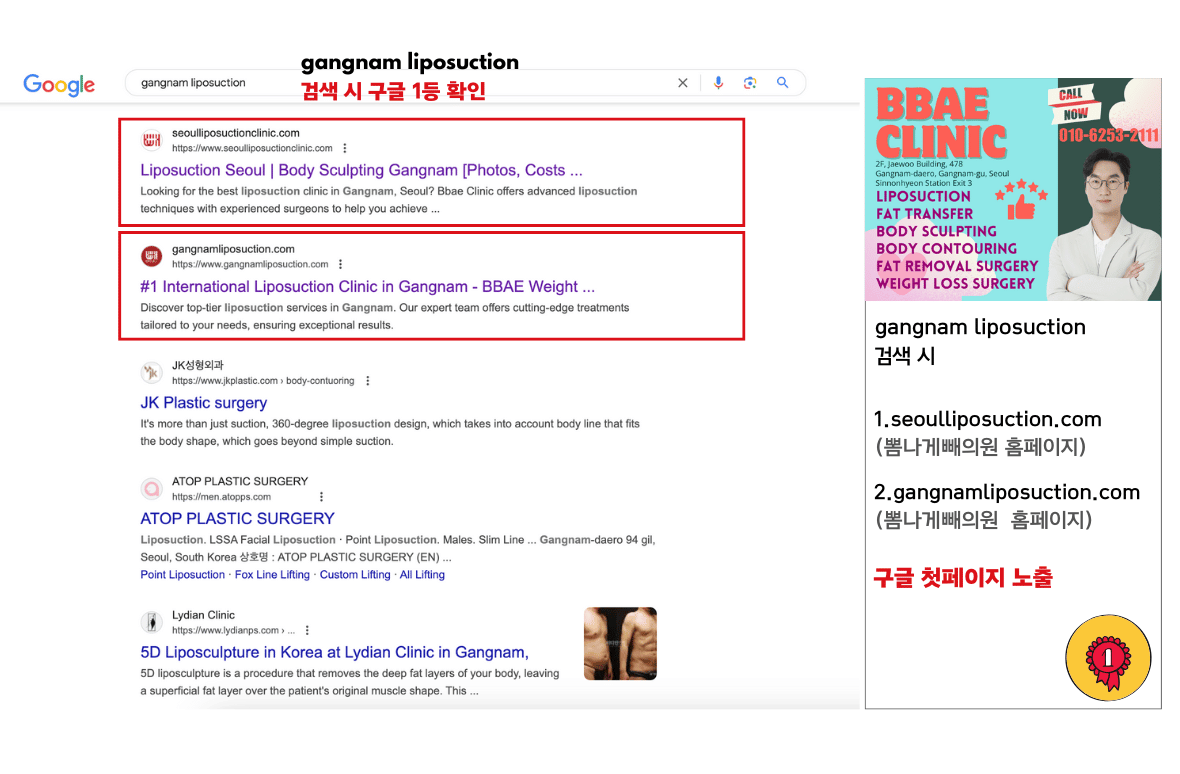Open options menu for lydianps.com result
The width and height of the screenshot is (1180, 774).
[x=307, y=630]
